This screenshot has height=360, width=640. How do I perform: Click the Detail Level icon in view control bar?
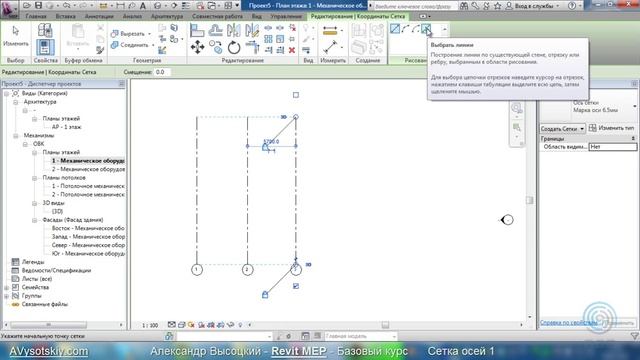coord(171,325)
